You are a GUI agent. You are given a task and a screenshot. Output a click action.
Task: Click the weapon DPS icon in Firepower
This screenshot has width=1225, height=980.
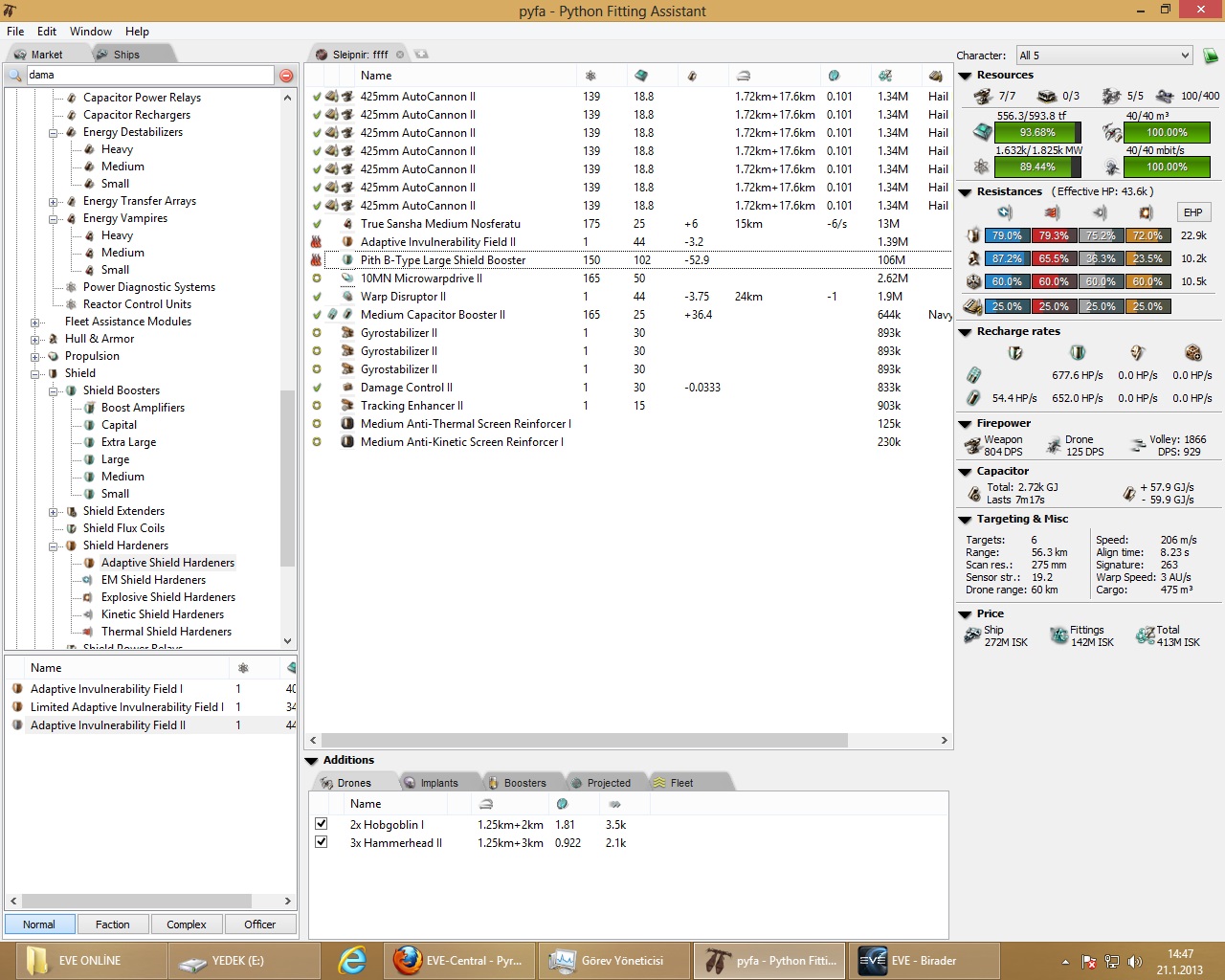point(973,445)
